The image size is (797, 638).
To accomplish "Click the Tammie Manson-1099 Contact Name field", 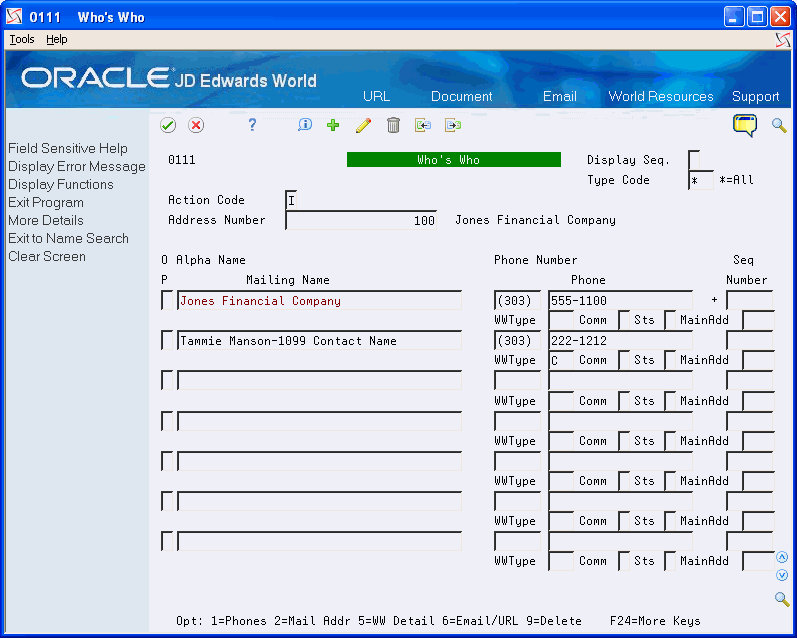I will coord(320,341).
